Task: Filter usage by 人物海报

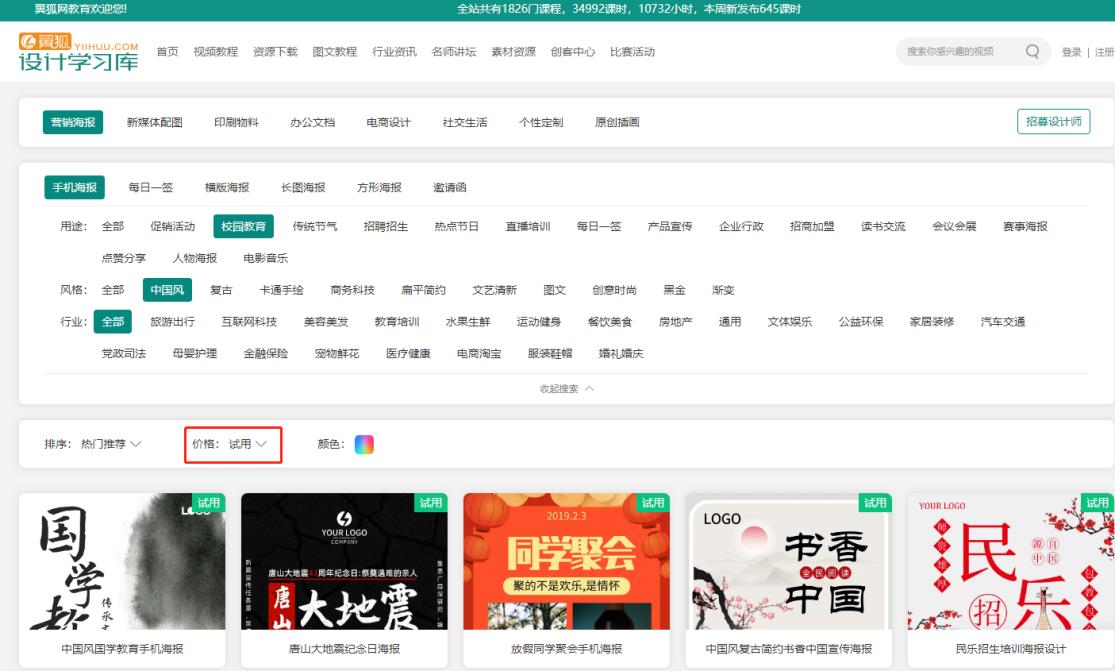Action: click(195, 258)
